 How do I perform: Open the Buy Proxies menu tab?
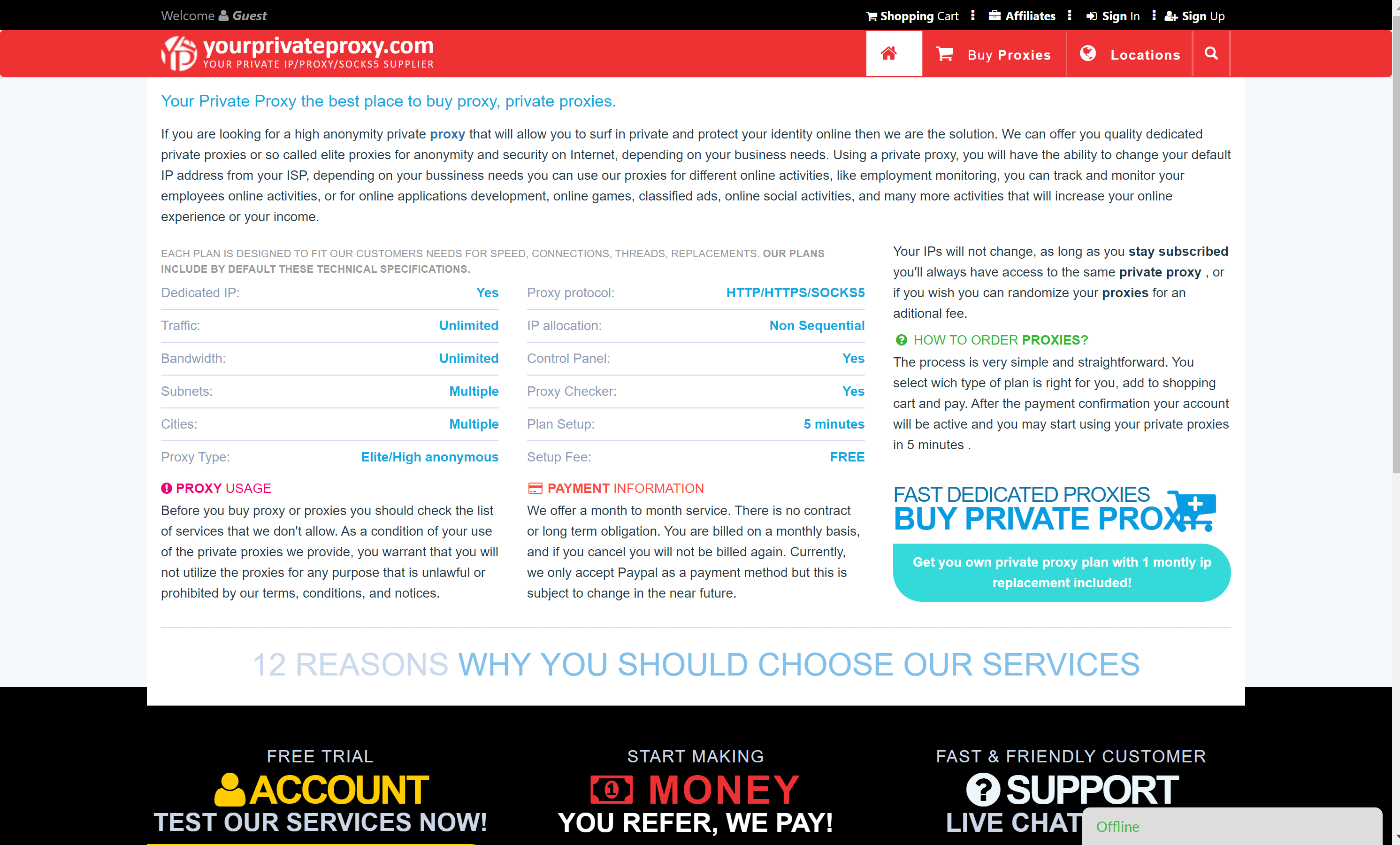click(994, 54)
